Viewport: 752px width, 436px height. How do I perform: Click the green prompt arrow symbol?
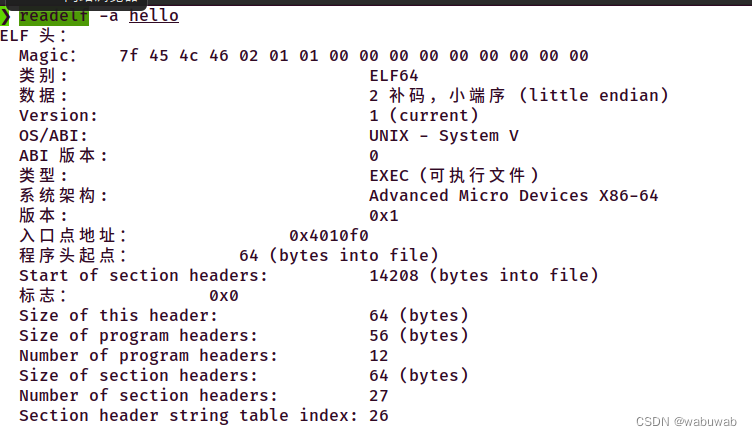(x=5, y=16)
